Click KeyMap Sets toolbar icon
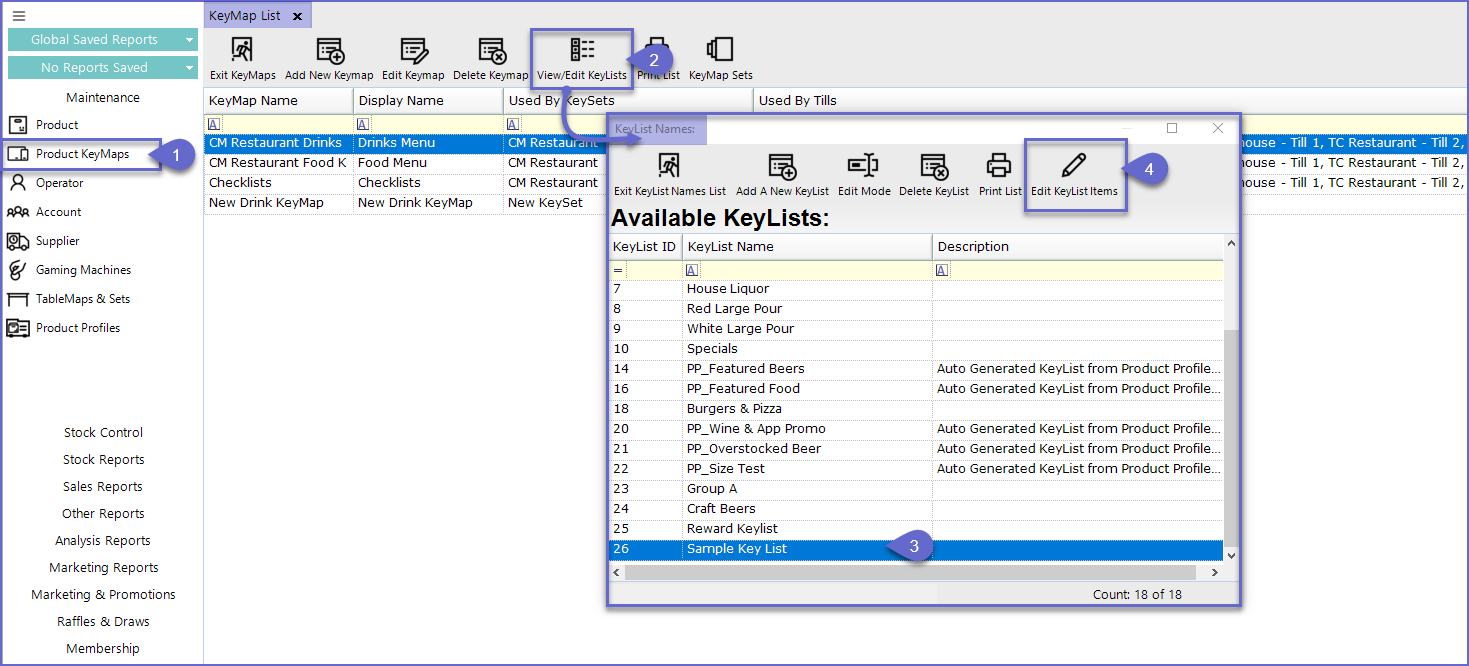 coord(721,59)
